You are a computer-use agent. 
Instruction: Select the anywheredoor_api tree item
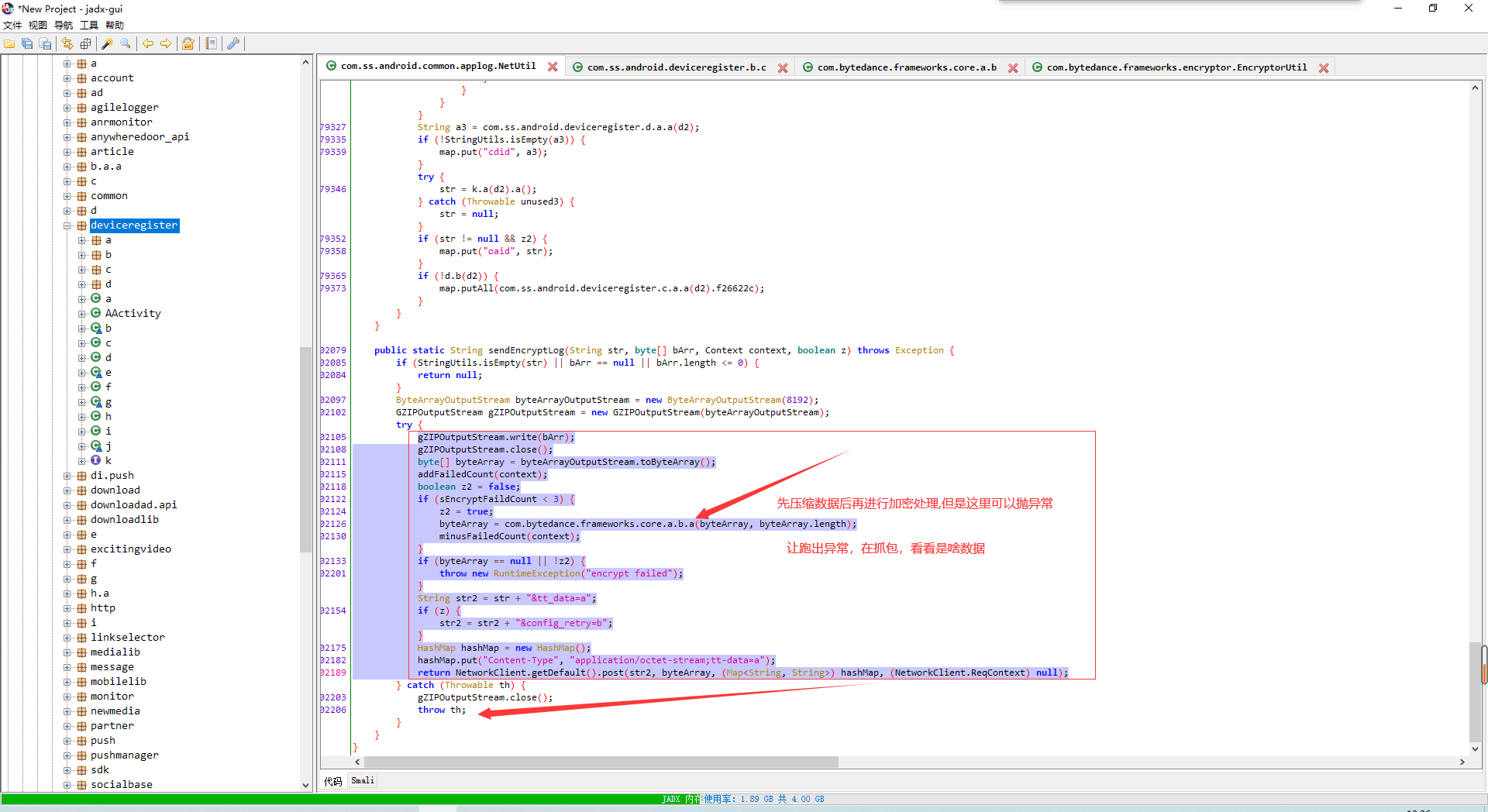pyautogui.click(x=139, y=137)
